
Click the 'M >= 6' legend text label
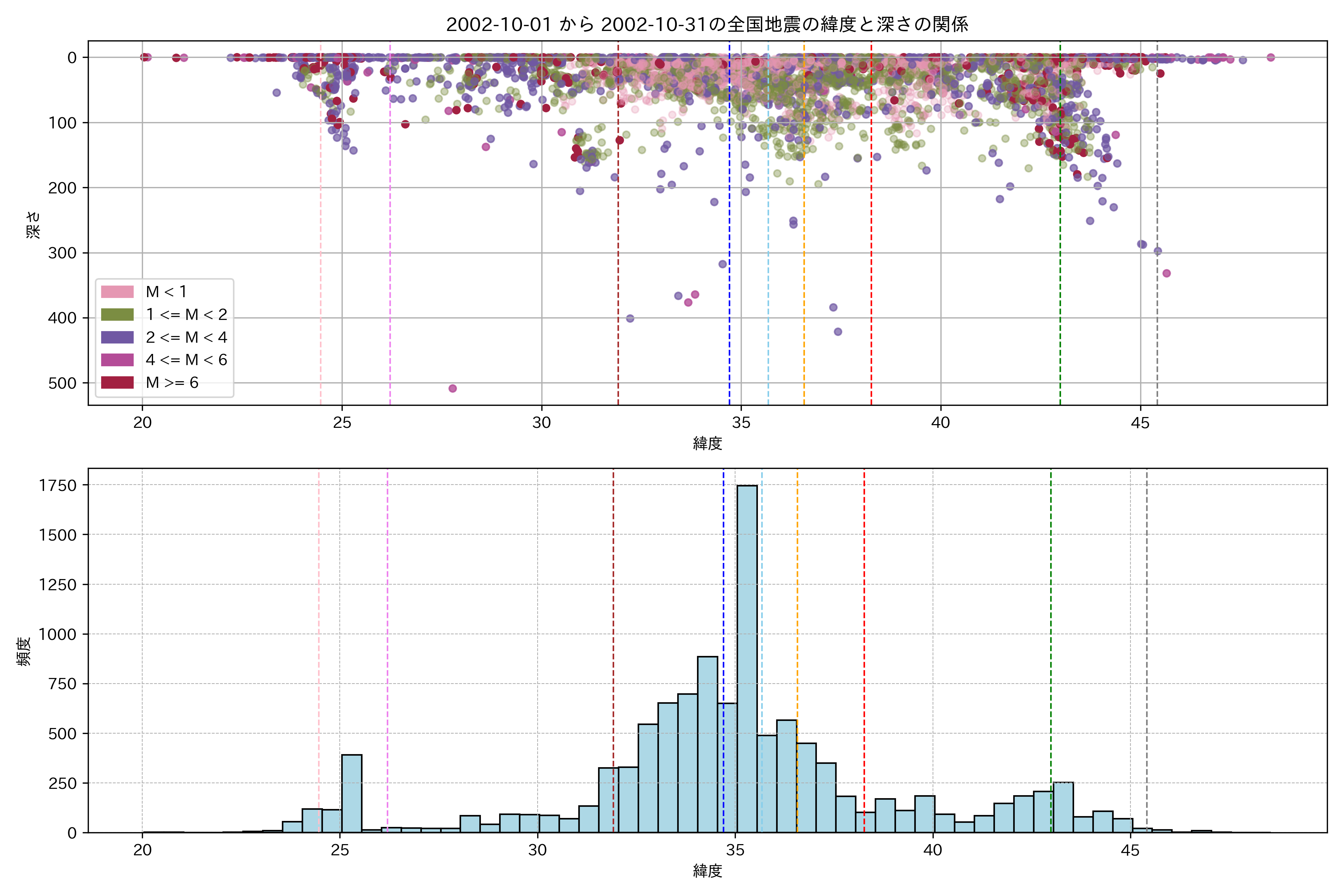click(x=172, y=383)
